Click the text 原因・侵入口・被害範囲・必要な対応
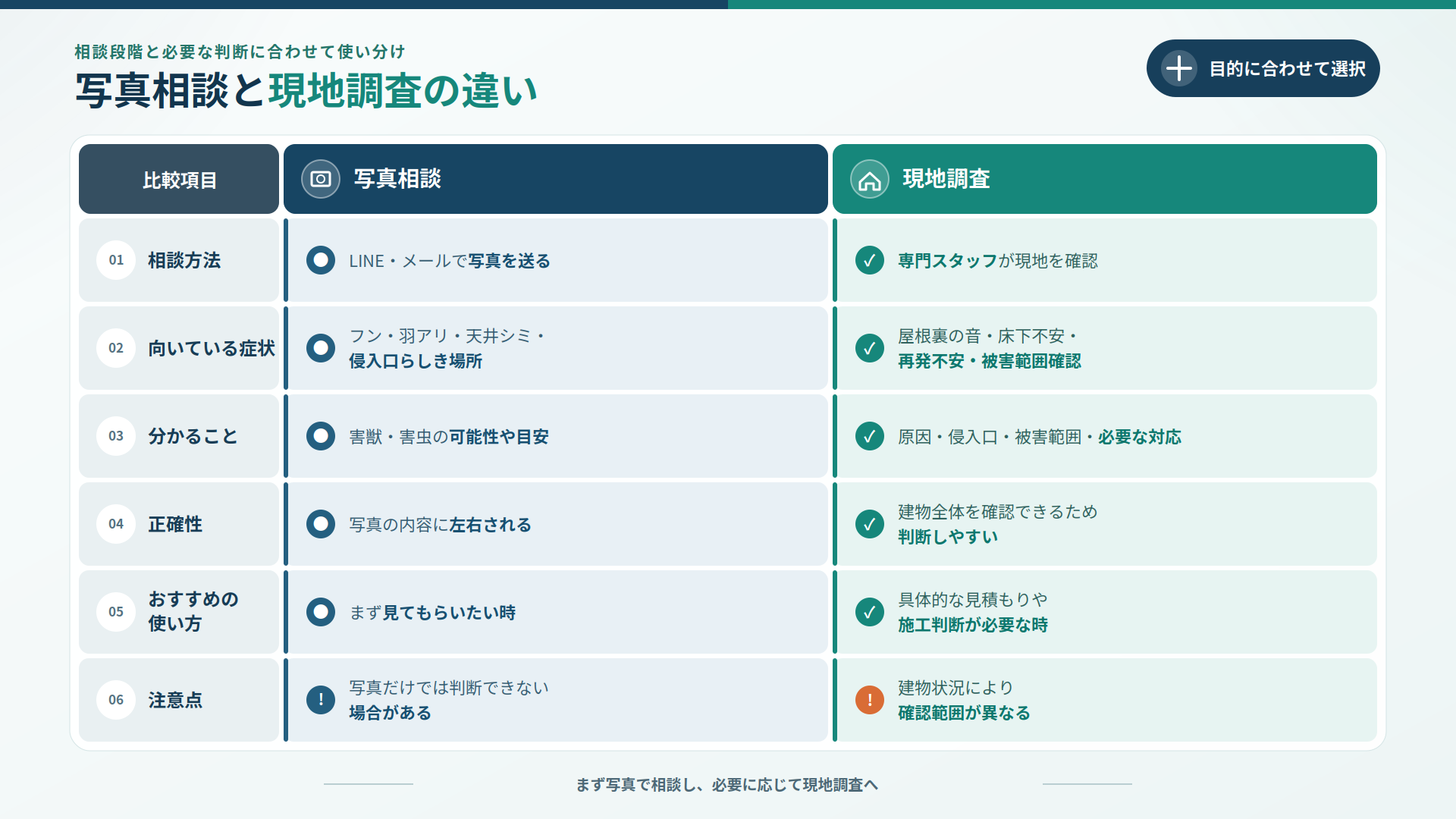The image size is (1456, 819). point(1040,437)
